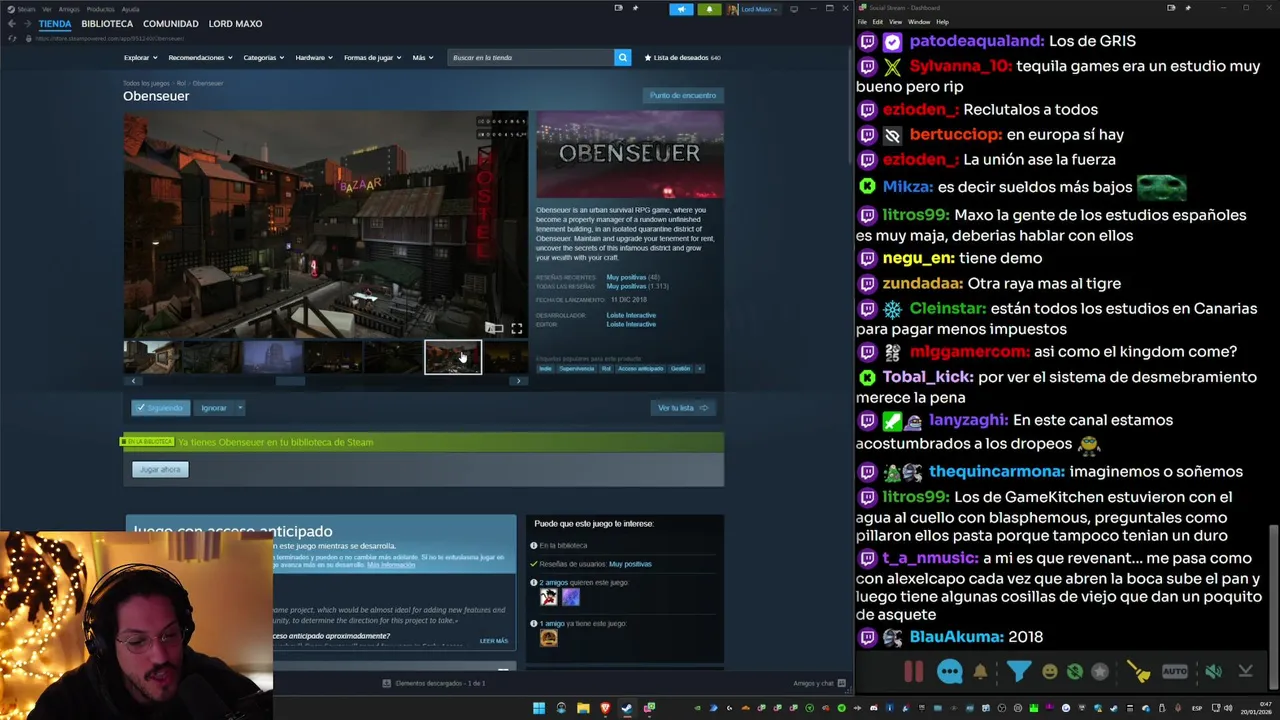The width and height of the screenshot is (1280, 720).
Task: Toggle the AUTO button in Social Stream
Action: pyautogui.click(x=1175, y=672)
